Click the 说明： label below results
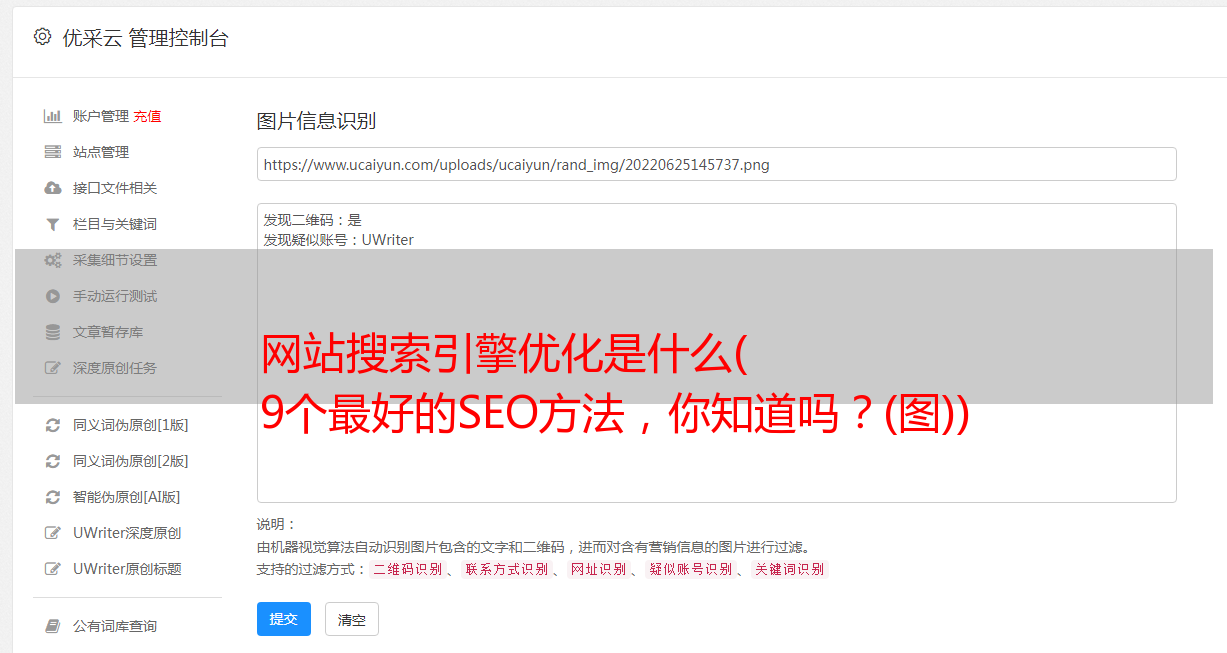The width and height of the screenshot is (1227, 653). coord(277,524)
